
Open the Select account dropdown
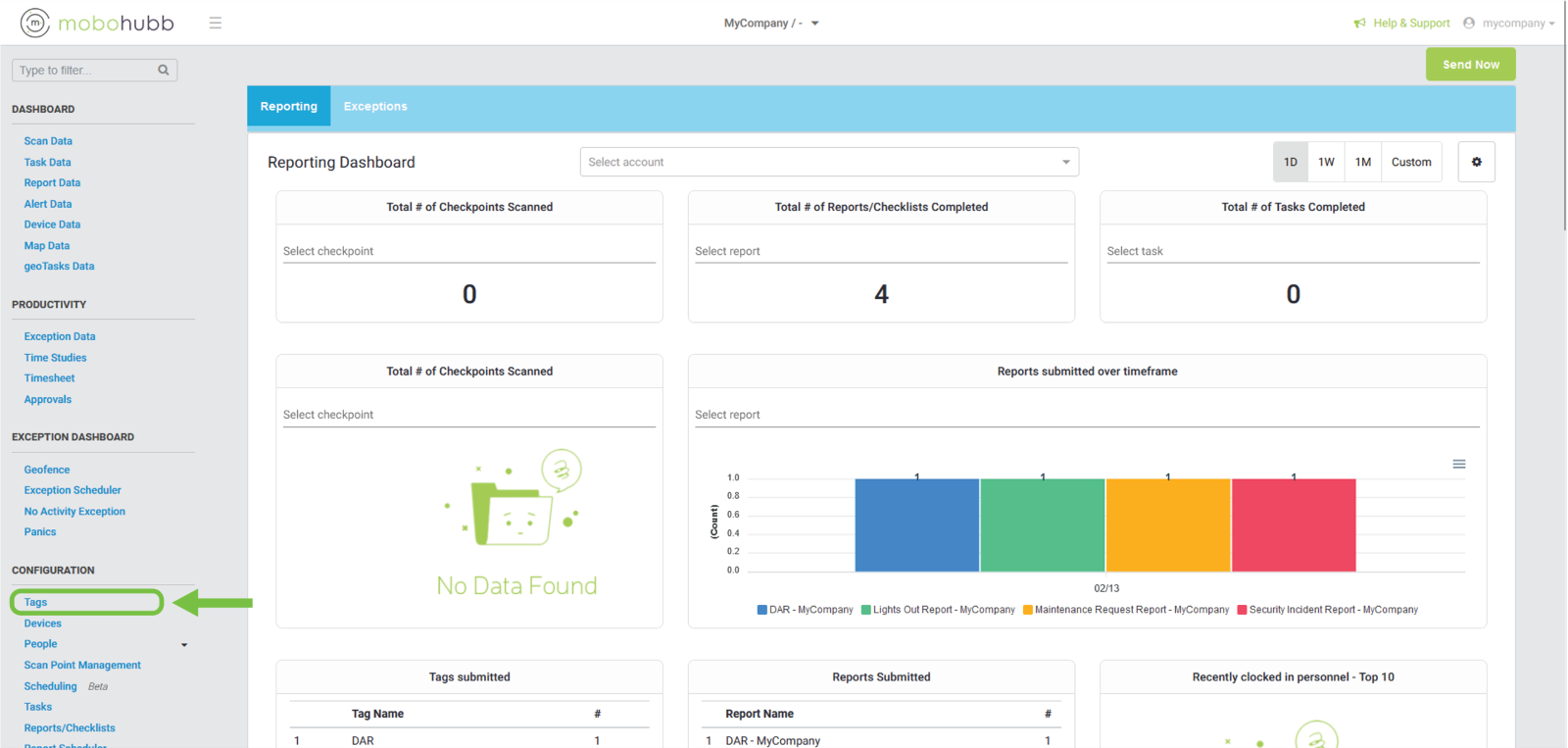(x=829, y=162)
